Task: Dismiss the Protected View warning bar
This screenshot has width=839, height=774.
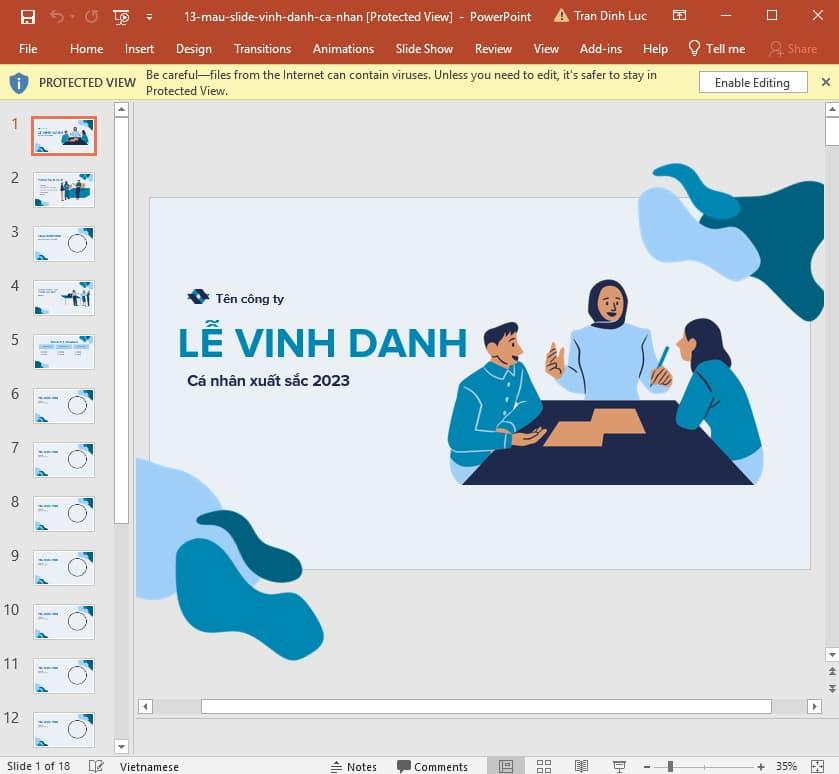Action: 826,81
